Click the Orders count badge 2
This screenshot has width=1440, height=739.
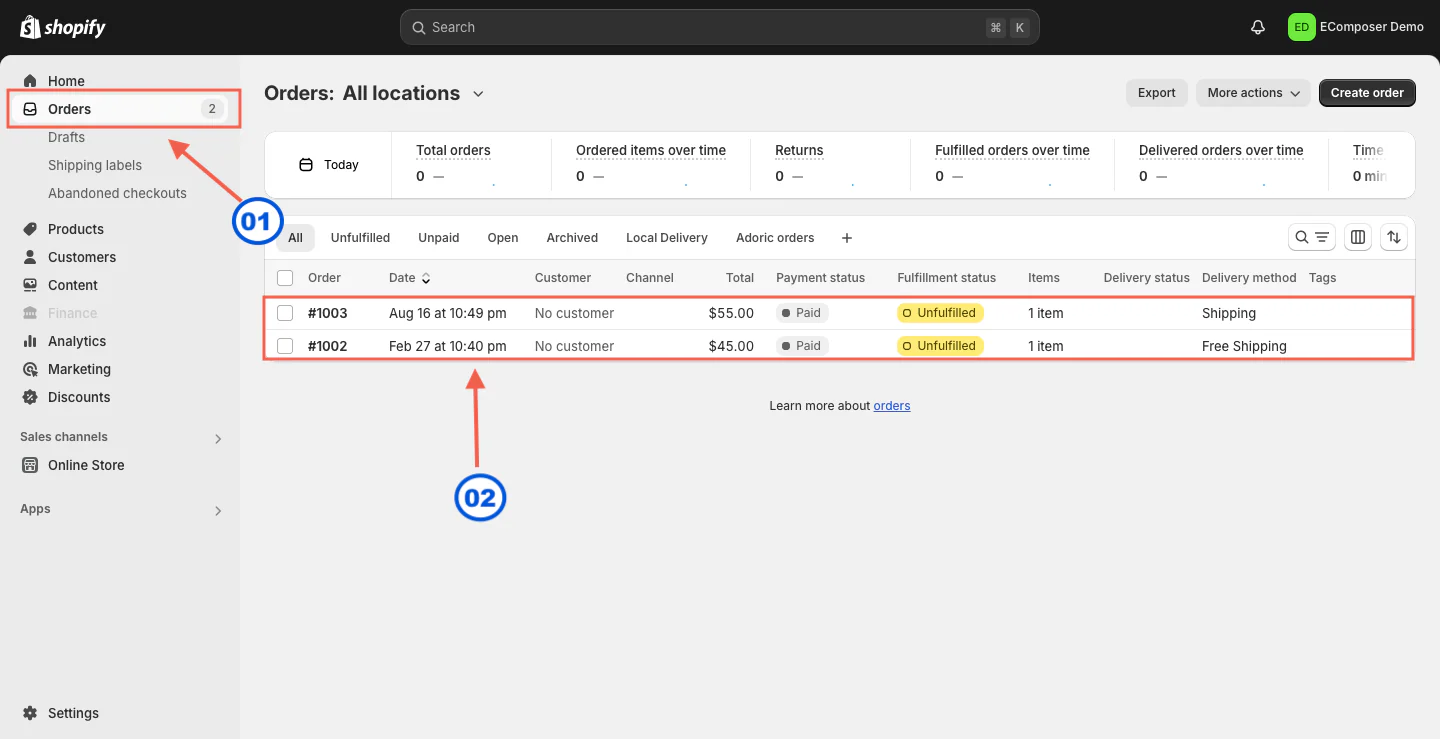click(x=212, y=109)
